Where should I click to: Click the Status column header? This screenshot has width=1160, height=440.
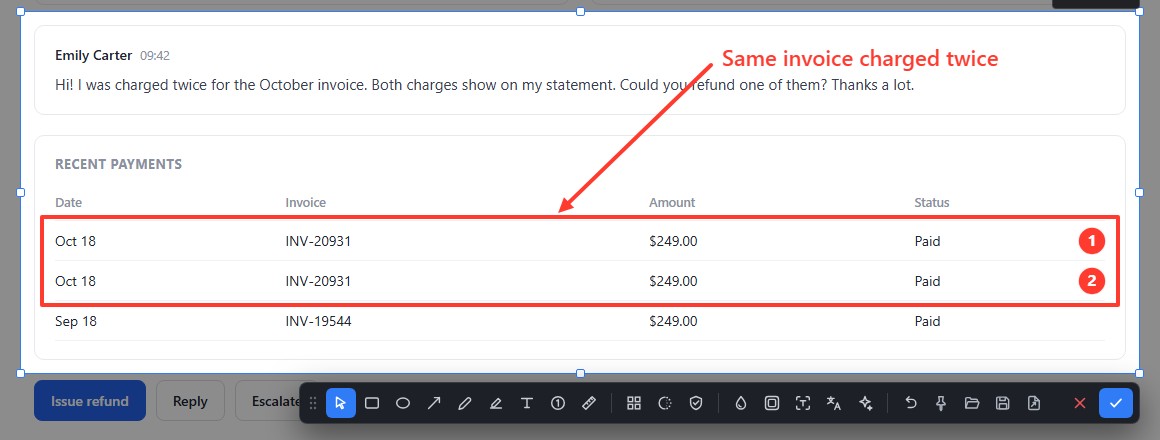[932, 202]
